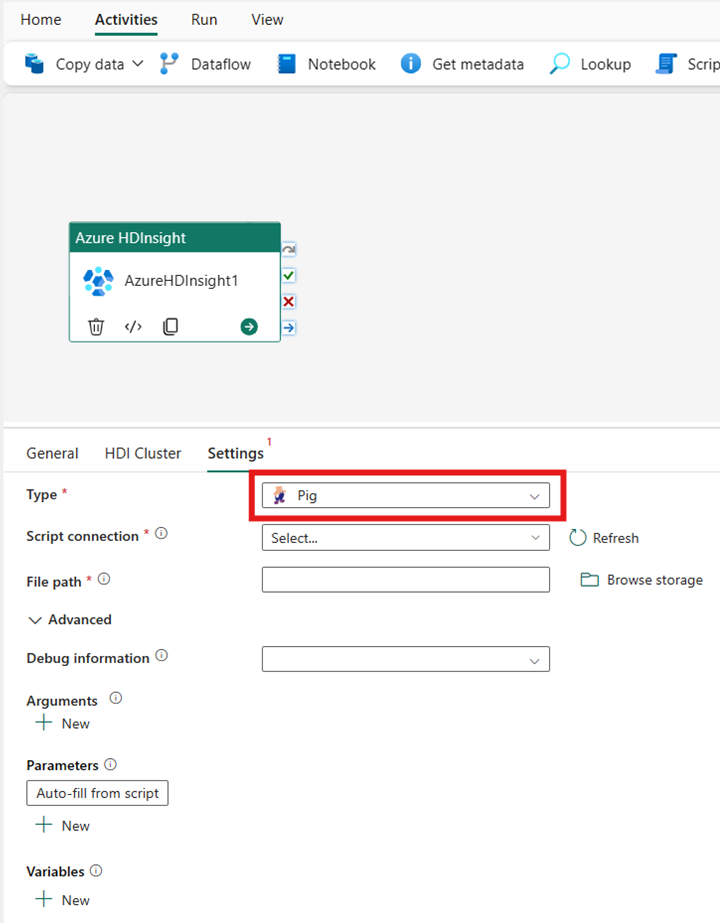Select the Settings tab
The image size is (720, 923).
[235, 453]
